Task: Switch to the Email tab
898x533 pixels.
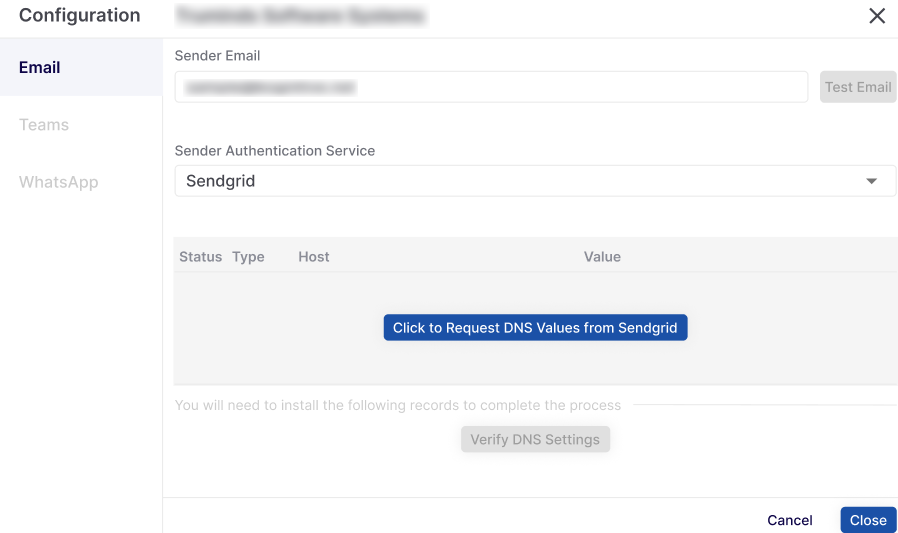Action: (40, 68)
